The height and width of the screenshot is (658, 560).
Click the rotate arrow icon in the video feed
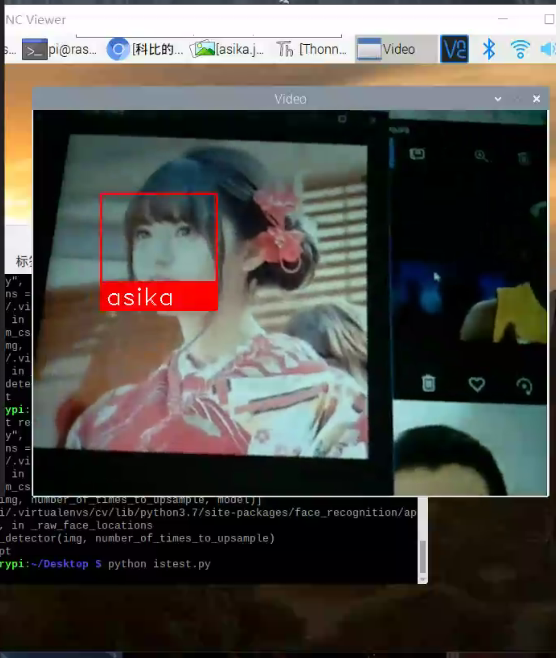coord(524,386)
